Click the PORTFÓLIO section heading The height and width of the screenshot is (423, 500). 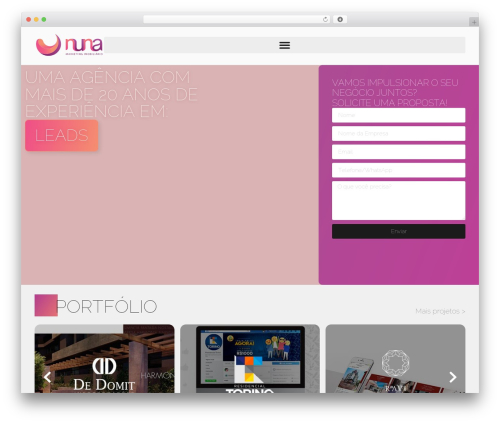point(107,306)
